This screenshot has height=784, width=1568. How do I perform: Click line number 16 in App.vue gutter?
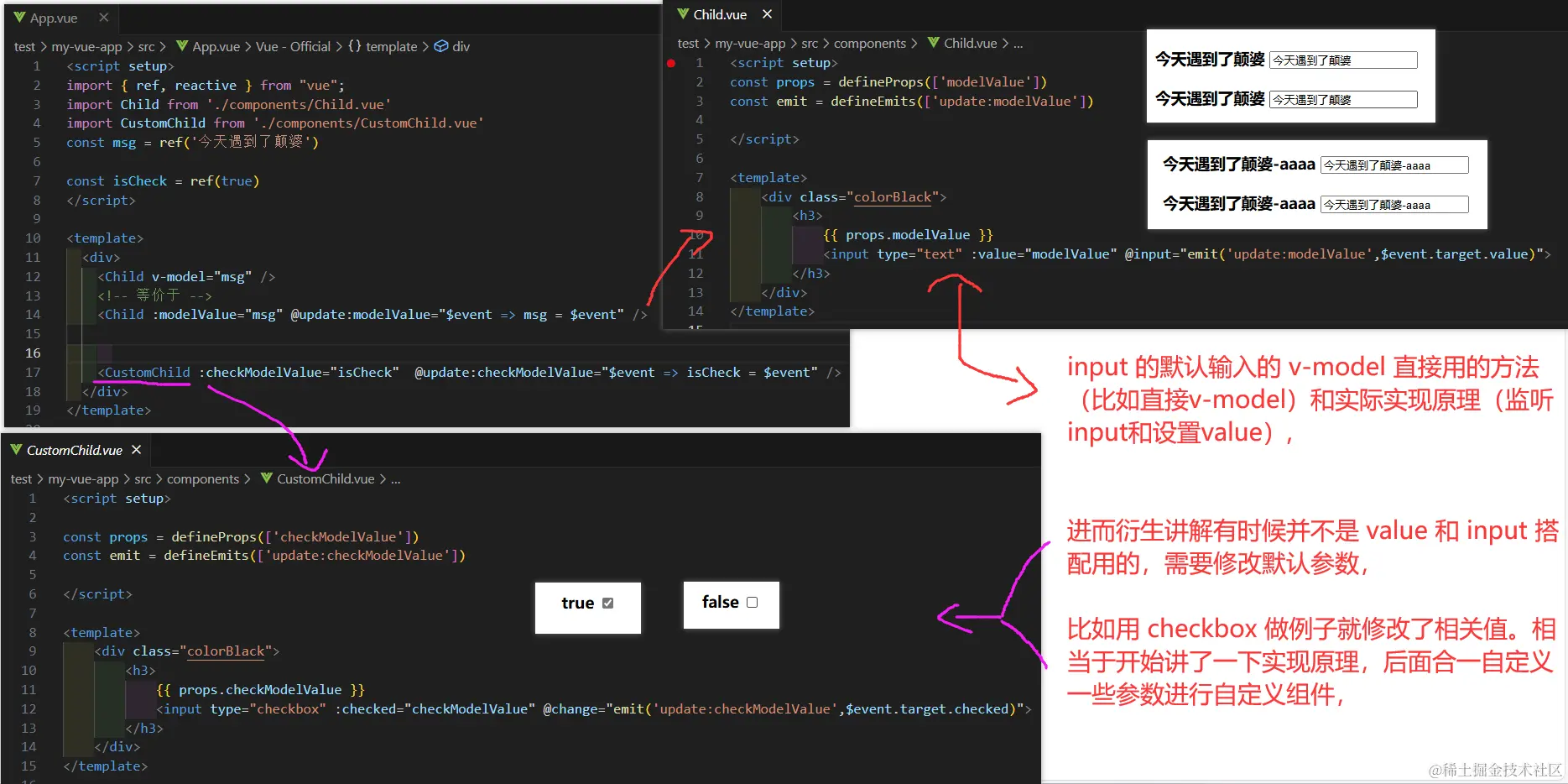click(x=33, y=353)
